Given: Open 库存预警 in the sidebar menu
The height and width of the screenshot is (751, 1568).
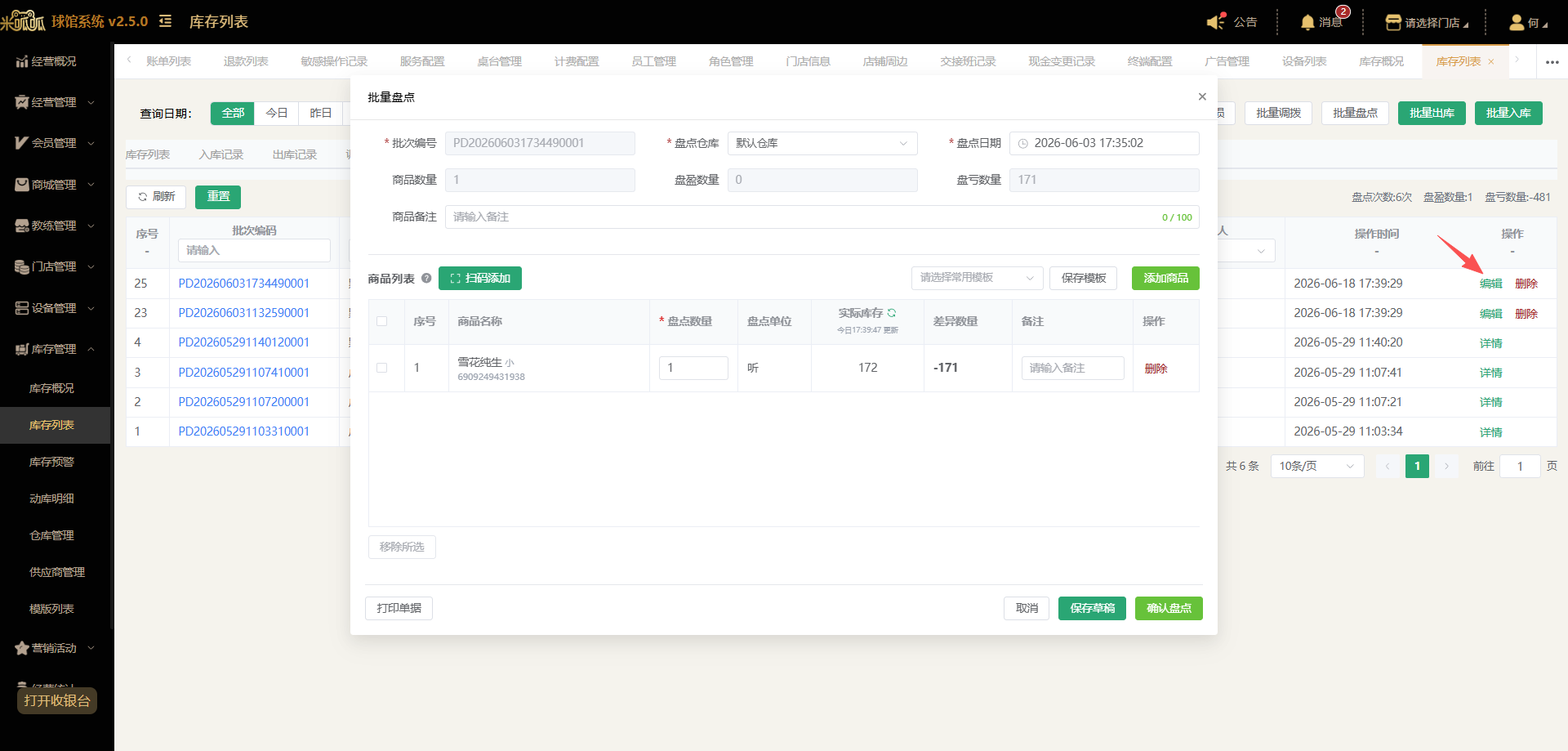Looking at the screenshot, I should [x=52, y=462].
